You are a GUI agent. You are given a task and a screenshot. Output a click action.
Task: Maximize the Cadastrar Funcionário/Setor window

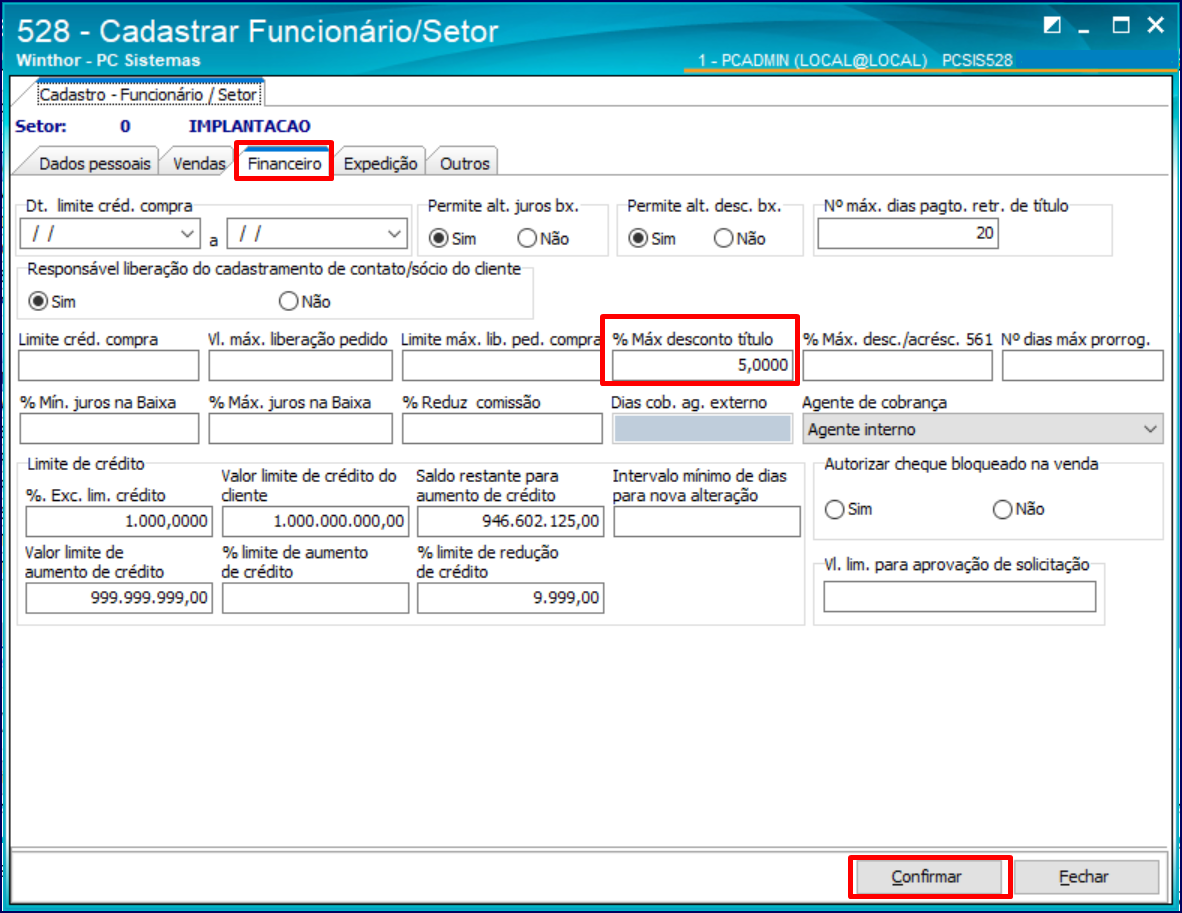click(x=1121, y=26)
